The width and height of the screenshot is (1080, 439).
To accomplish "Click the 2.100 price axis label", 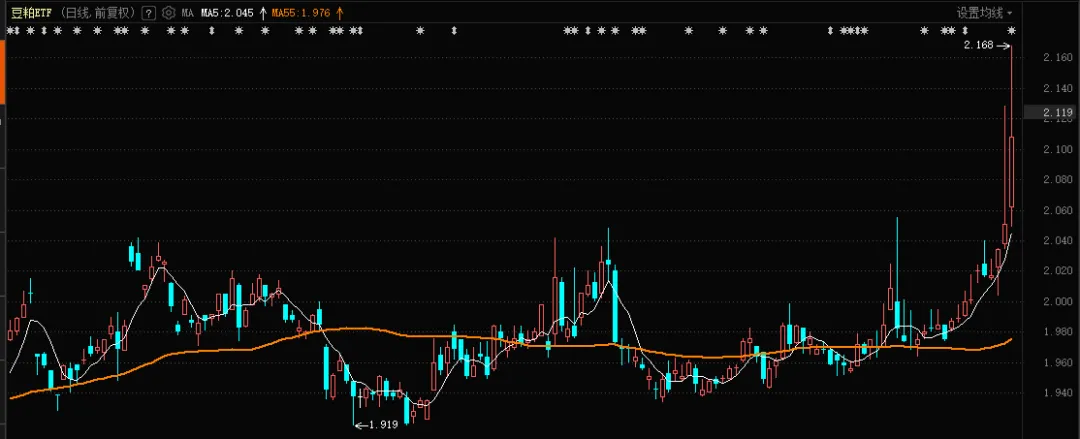I will pos(1058,149).
